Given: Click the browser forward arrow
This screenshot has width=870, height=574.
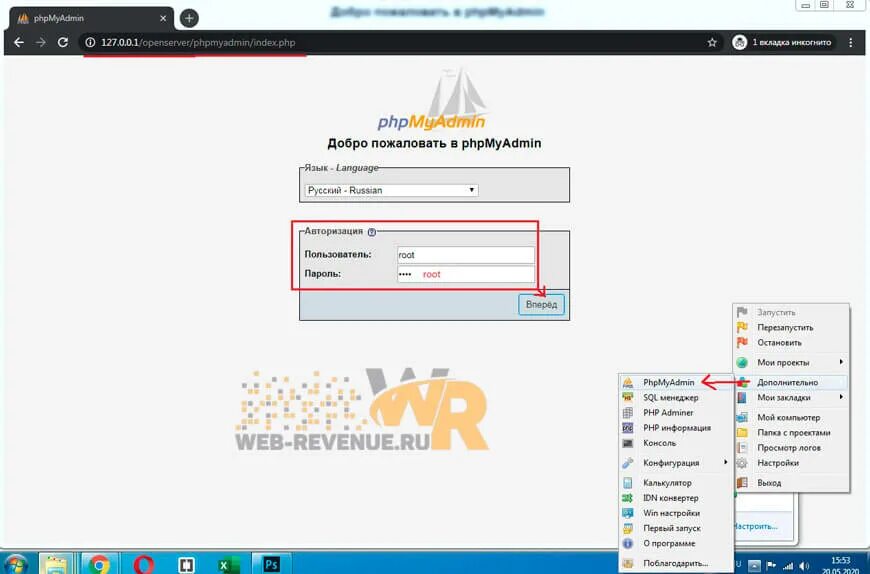Looking at the screenshot, I should tap(41, 42).
